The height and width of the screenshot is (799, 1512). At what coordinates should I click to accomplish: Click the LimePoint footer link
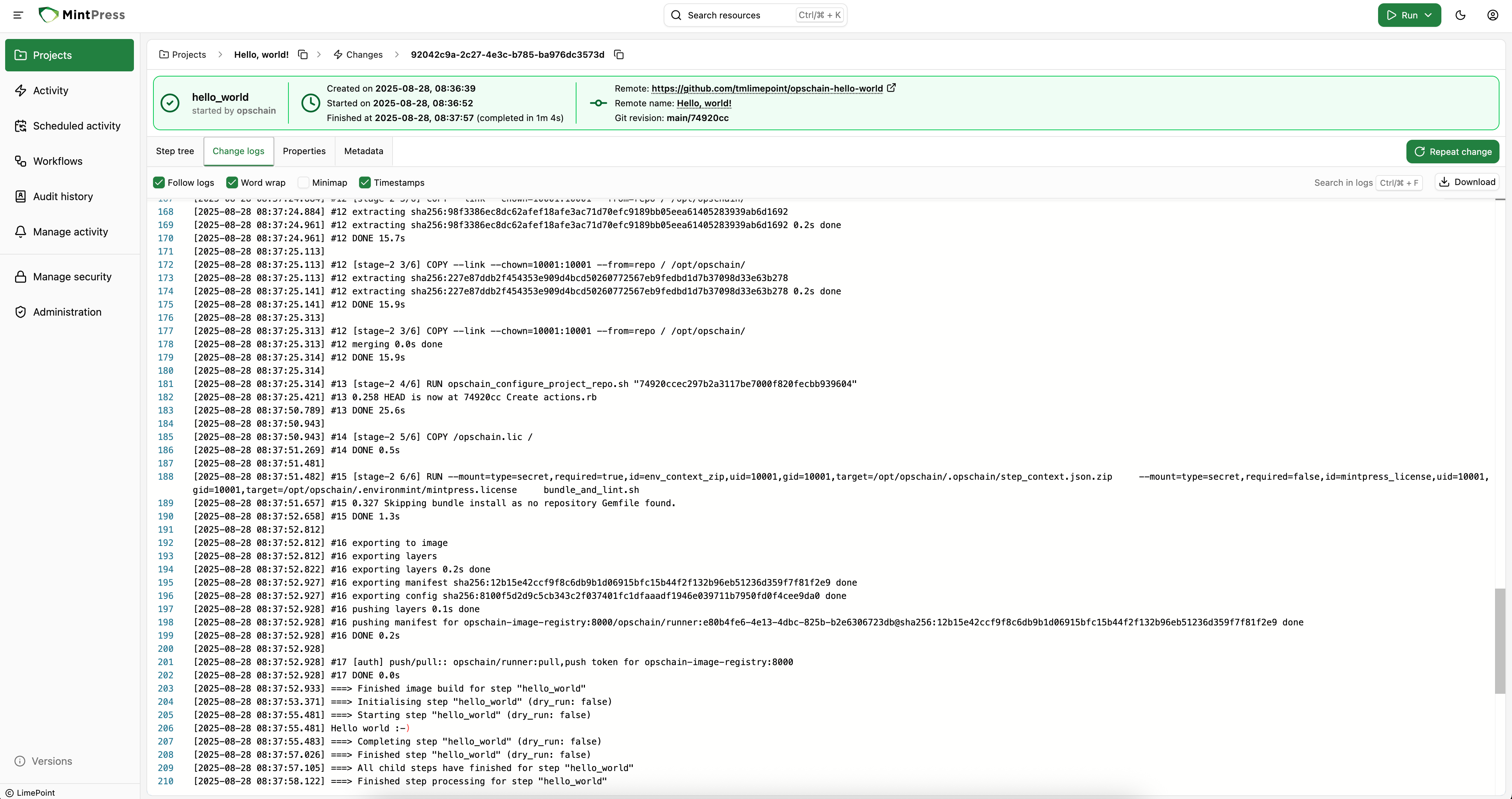(30, 792)
